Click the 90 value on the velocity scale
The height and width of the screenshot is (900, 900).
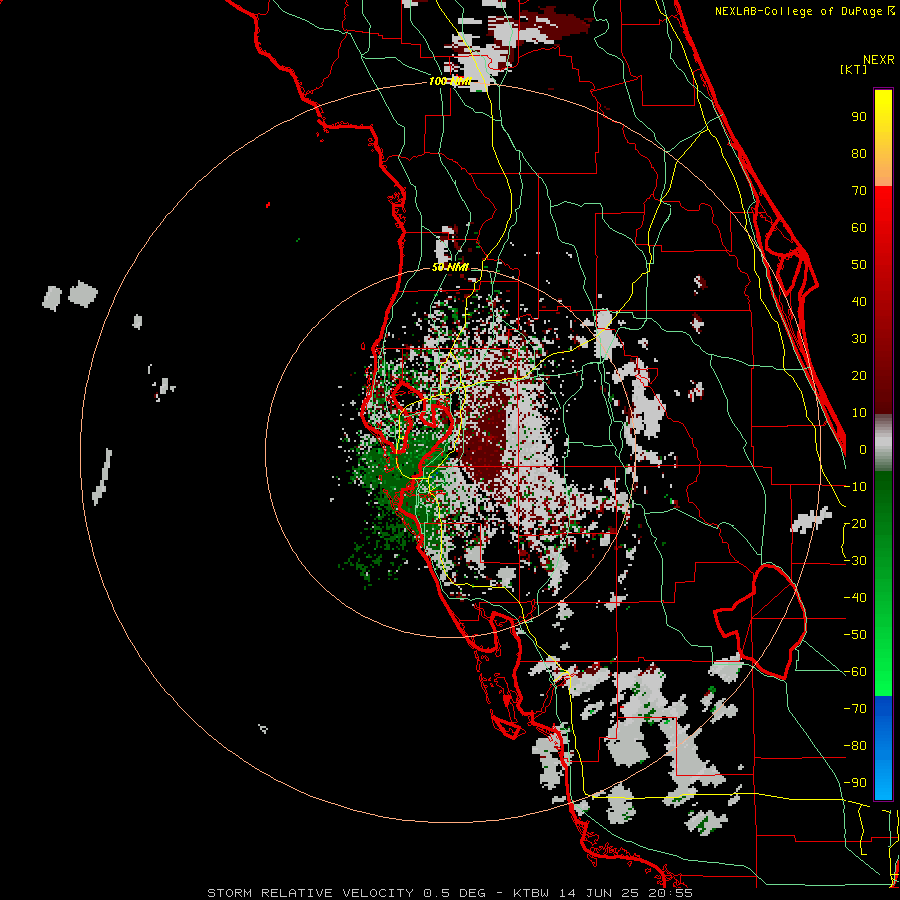click(x=859, y=117)
